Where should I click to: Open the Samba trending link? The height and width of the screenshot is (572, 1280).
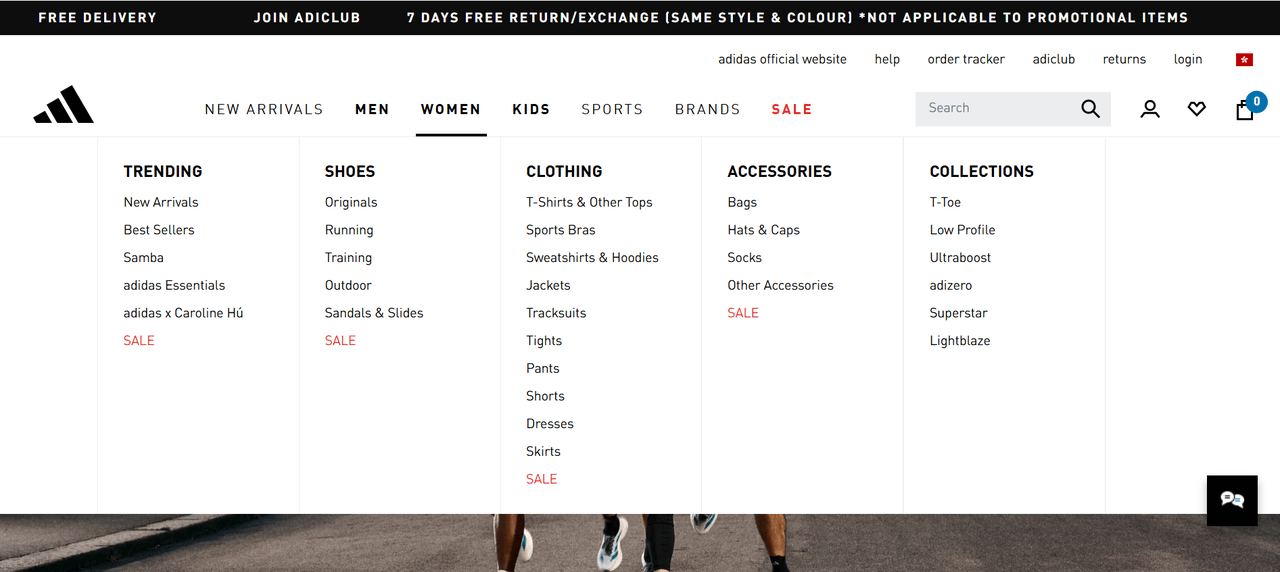point(144,258)
